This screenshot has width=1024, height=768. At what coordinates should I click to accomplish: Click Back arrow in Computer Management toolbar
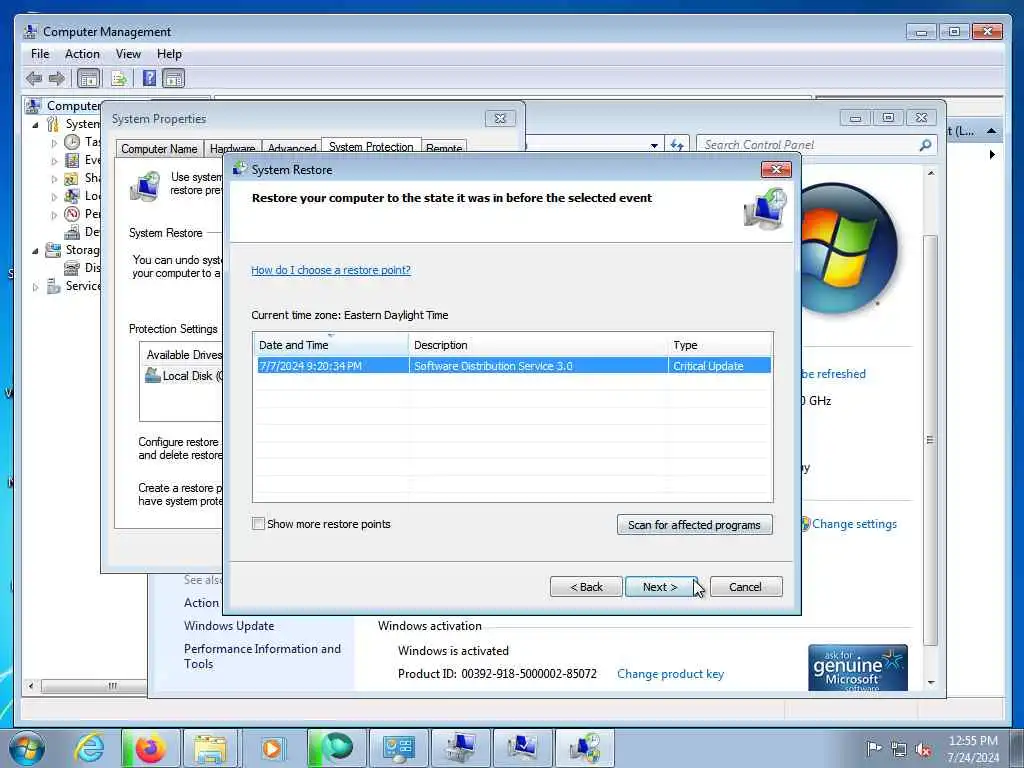coord(34,79)
